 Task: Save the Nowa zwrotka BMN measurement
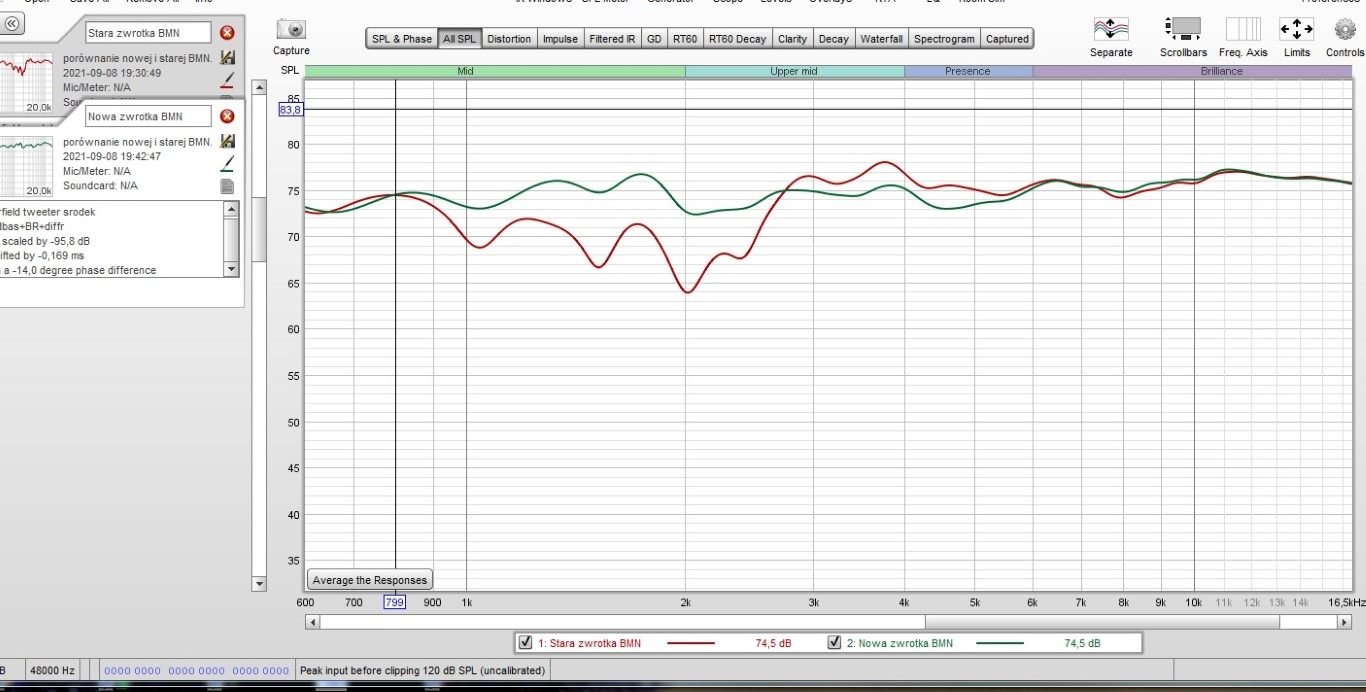(x=227, y=141)
